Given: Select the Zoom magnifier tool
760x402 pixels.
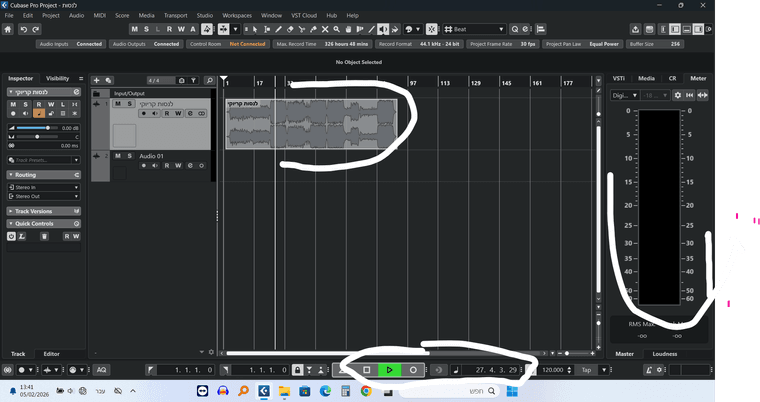Looking at the screenshot, I should (x=336, y=30).
